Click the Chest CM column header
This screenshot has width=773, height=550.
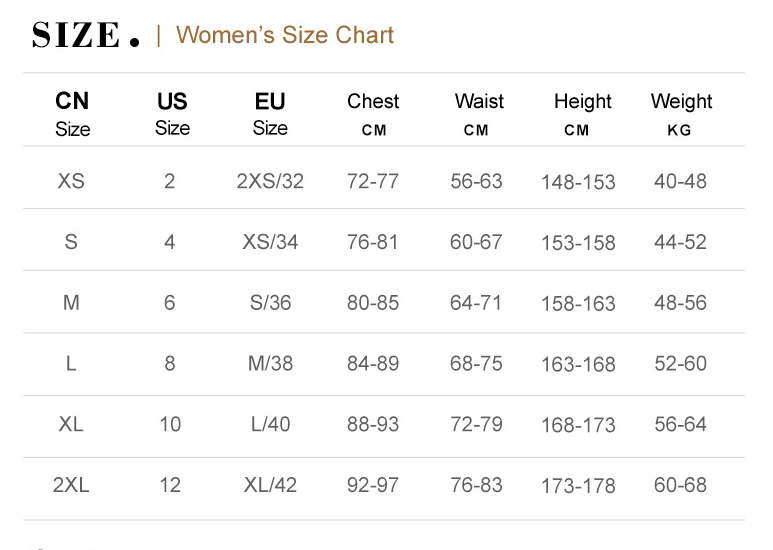point(373,114)
